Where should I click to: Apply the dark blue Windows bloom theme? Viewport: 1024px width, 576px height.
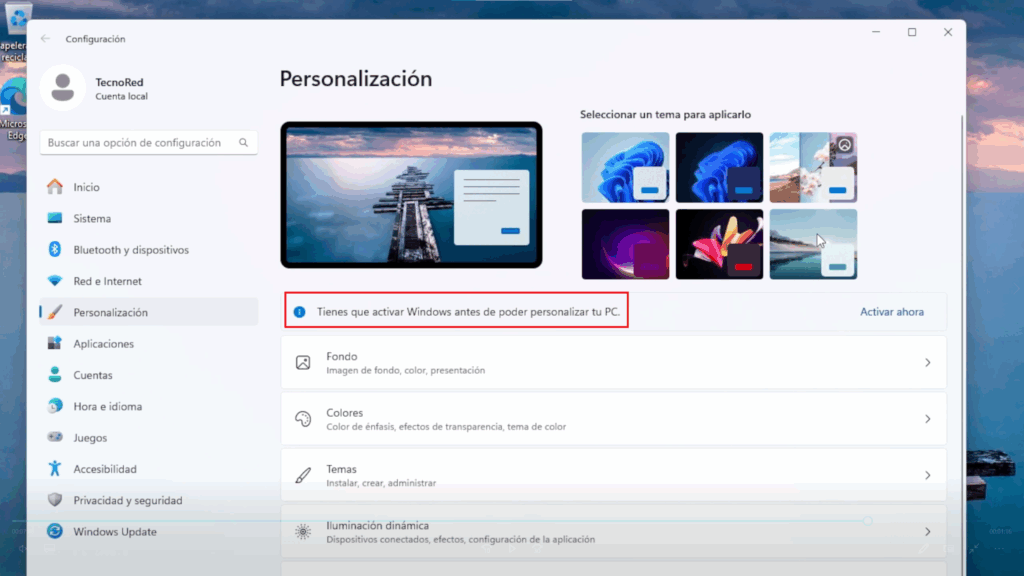(719, 167)
